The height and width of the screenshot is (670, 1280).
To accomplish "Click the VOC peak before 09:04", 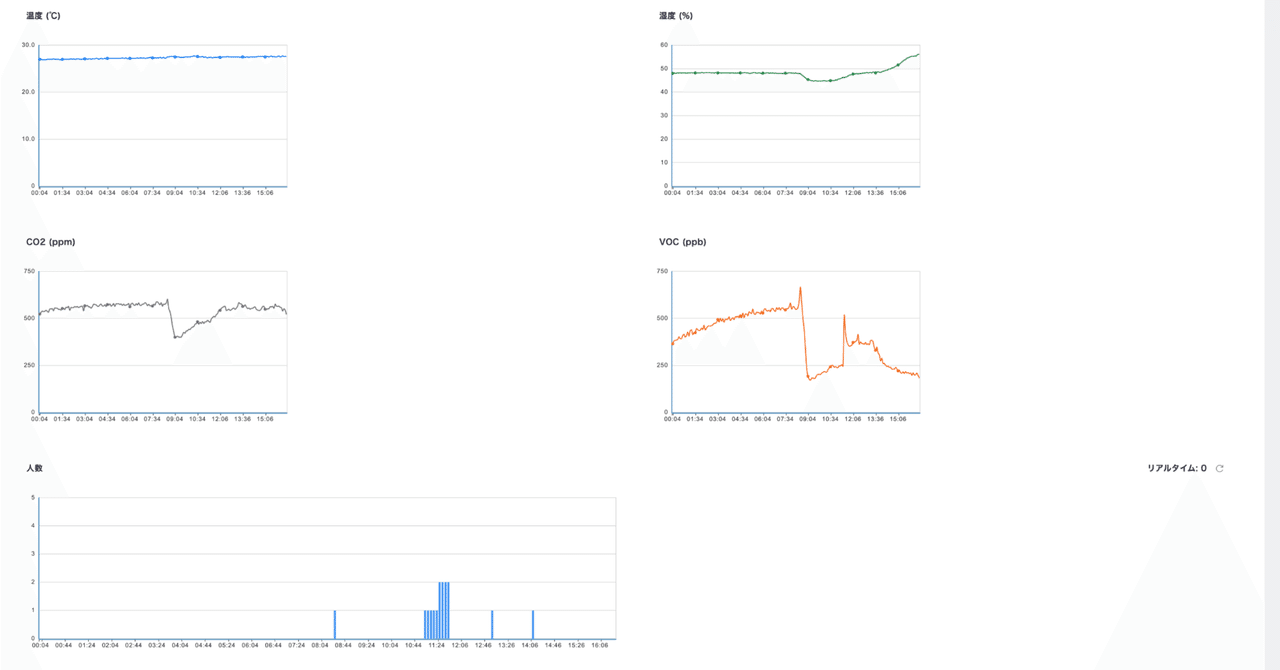I will click(x=800, y=289).
